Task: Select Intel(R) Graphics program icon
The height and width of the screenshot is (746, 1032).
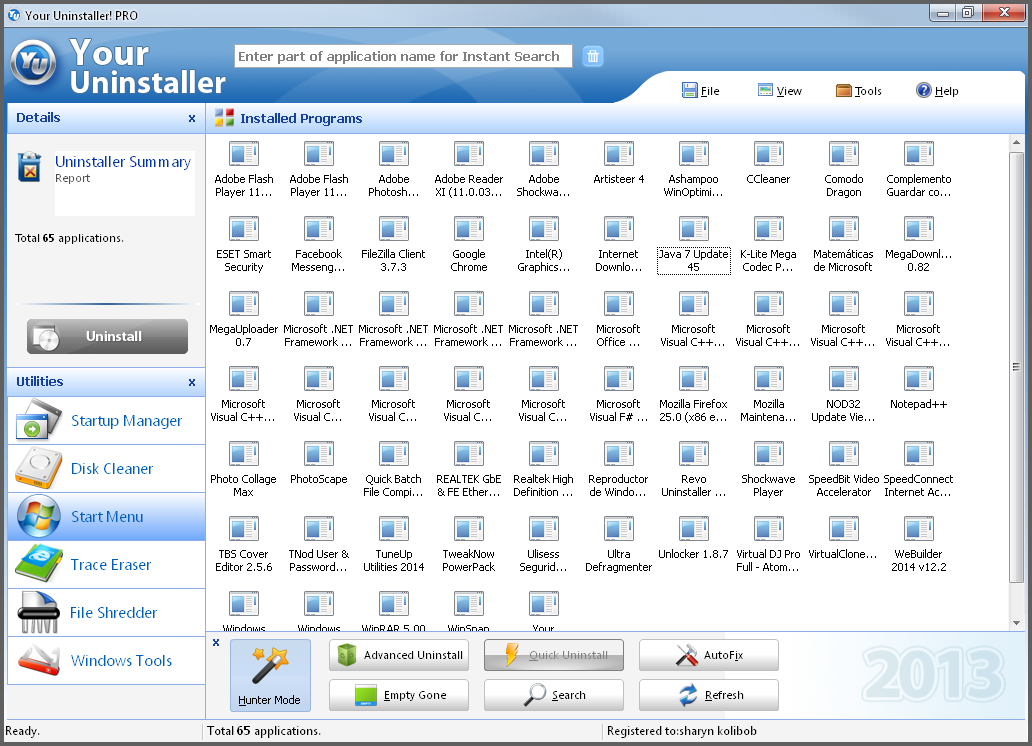Action: point(544,230)
